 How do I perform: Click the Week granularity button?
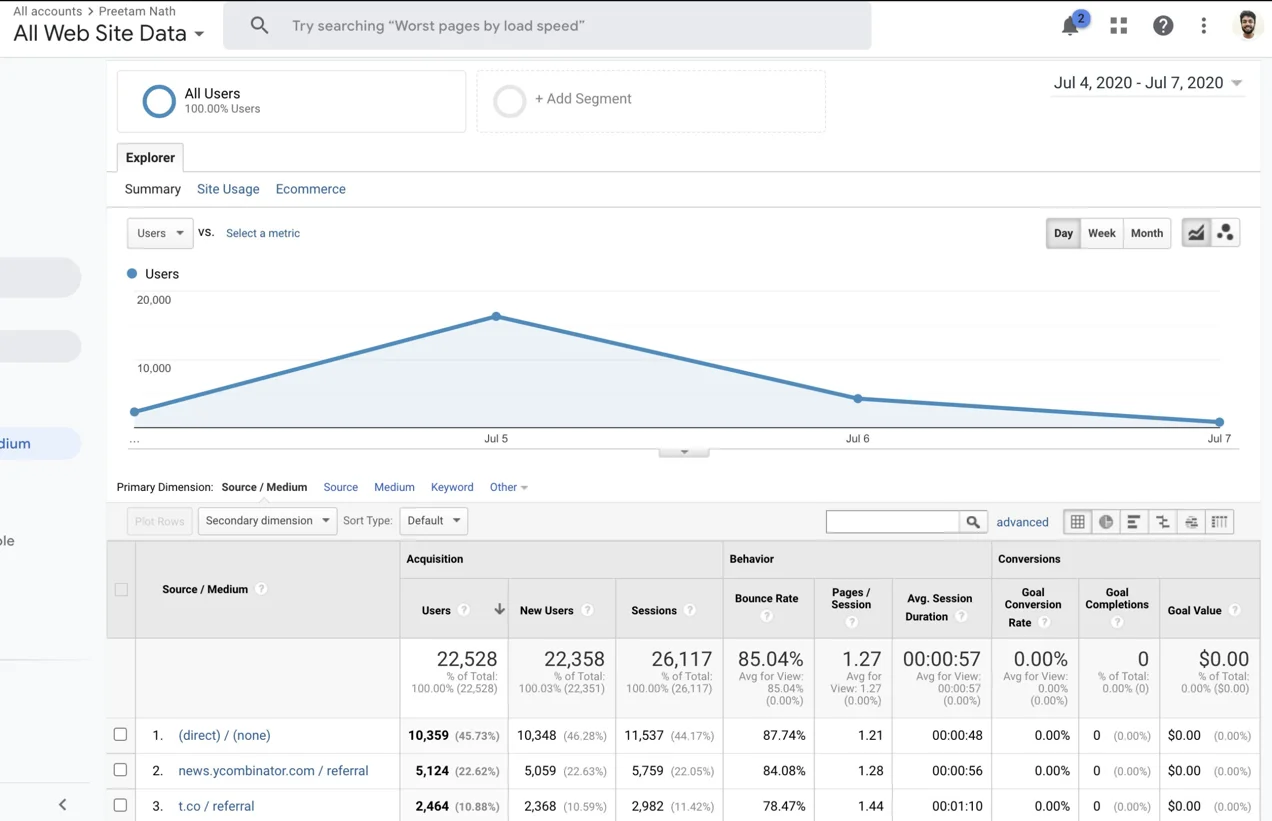click(1101, 233)
